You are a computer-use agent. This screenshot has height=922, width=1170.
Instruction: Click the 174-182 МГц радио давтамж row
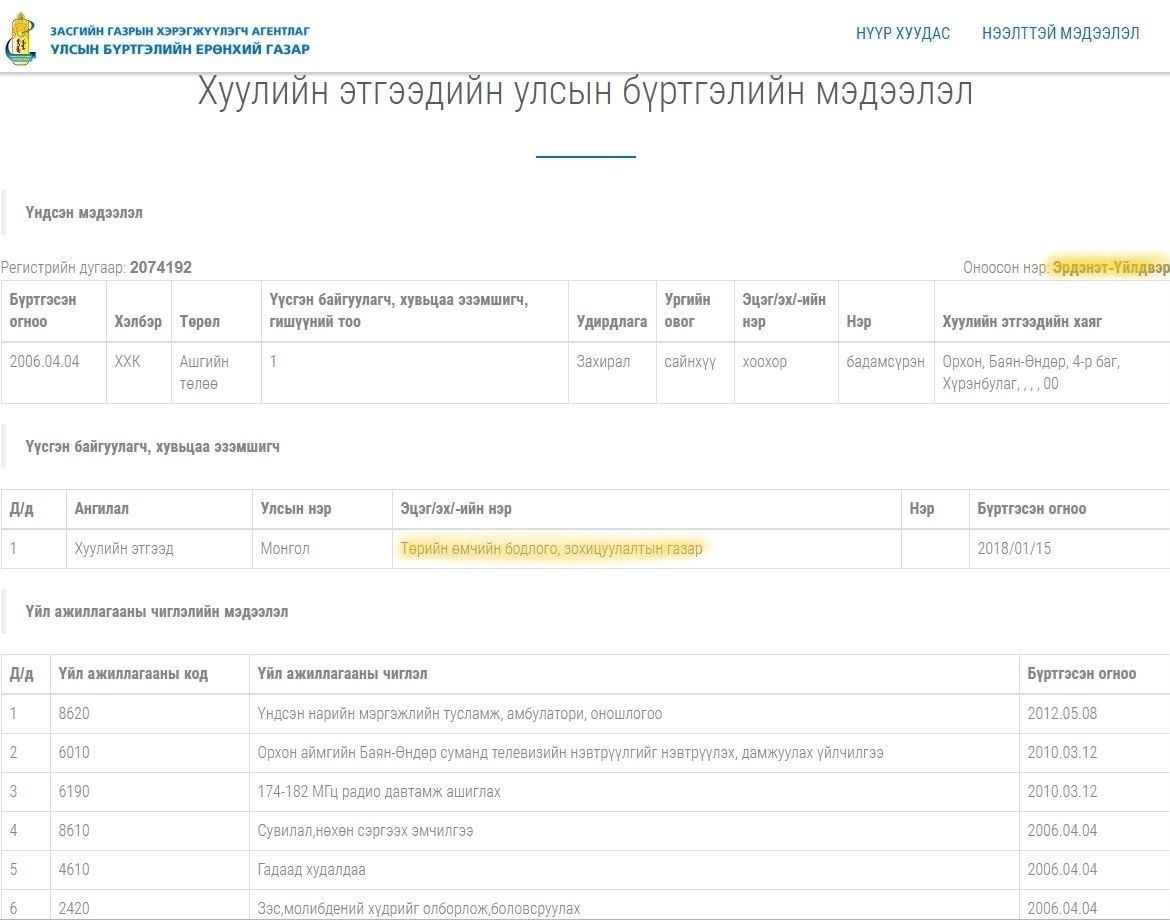coord(379,792)
